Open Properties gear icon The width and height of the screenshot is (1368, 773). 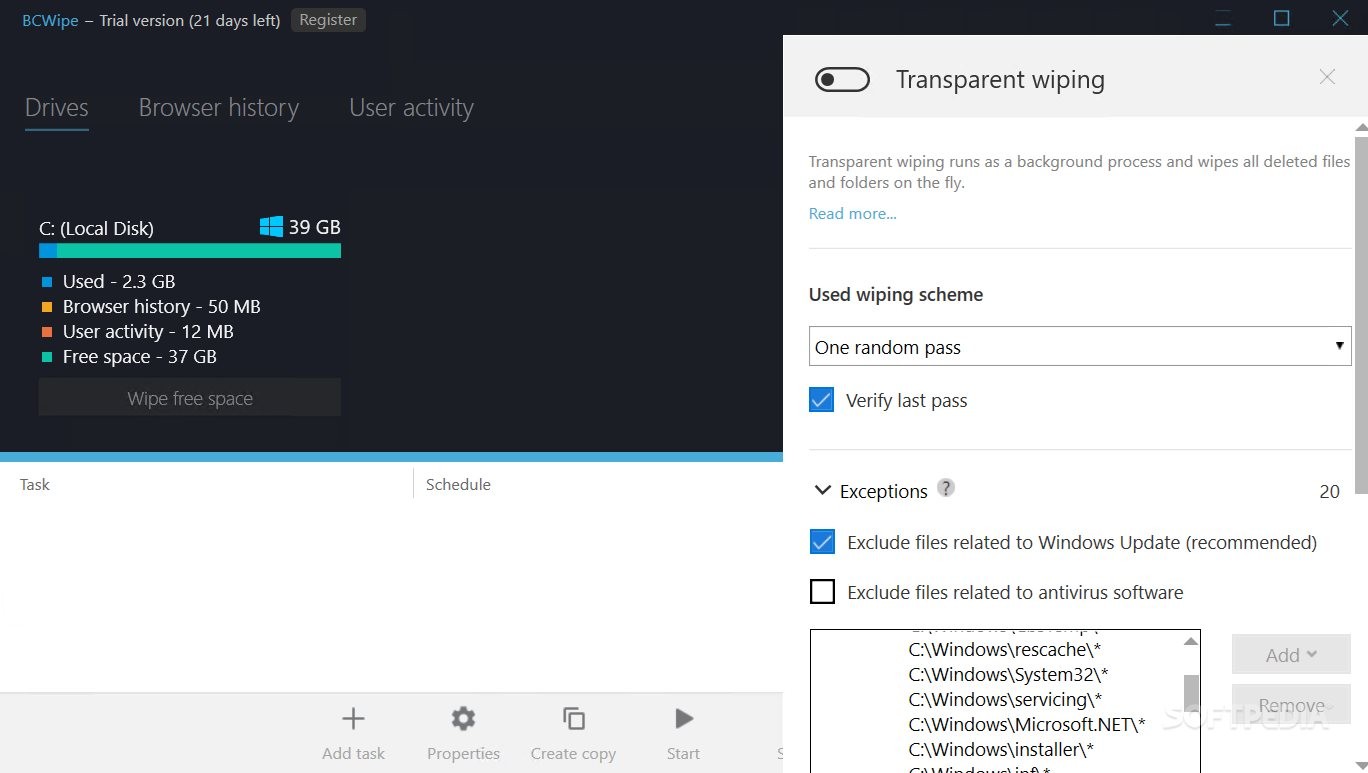coord(463,718)
